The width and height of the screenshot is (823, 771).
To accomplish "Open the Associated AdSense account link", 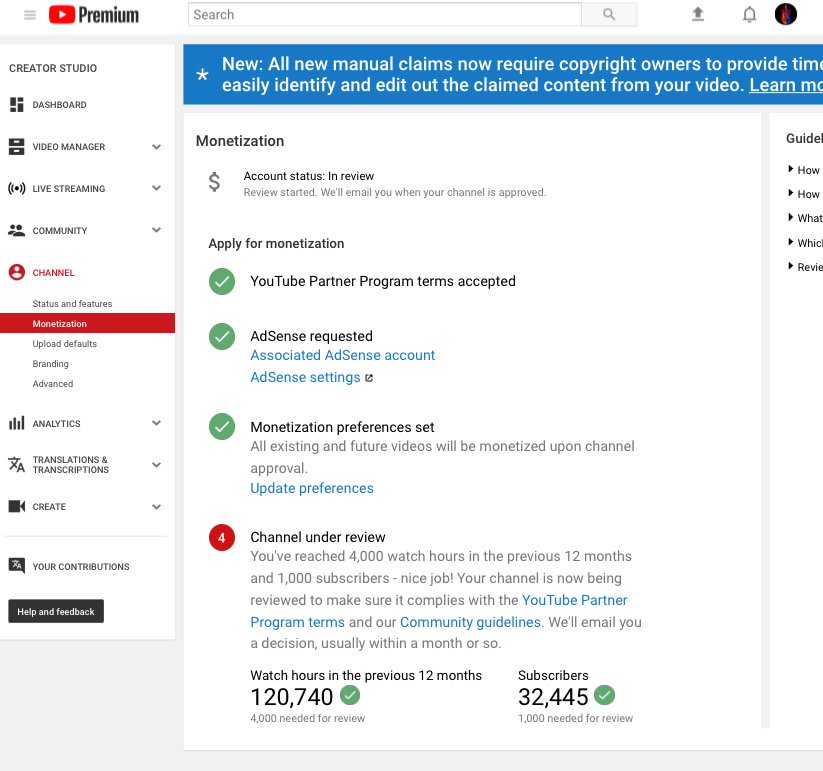I will (342, 355).
